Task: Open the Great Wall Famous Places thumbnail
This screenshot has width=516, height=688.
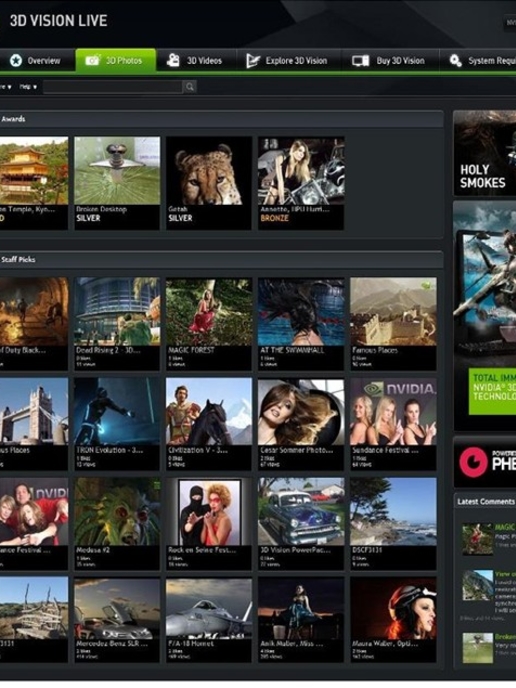Action: click(x=393, y=311)
